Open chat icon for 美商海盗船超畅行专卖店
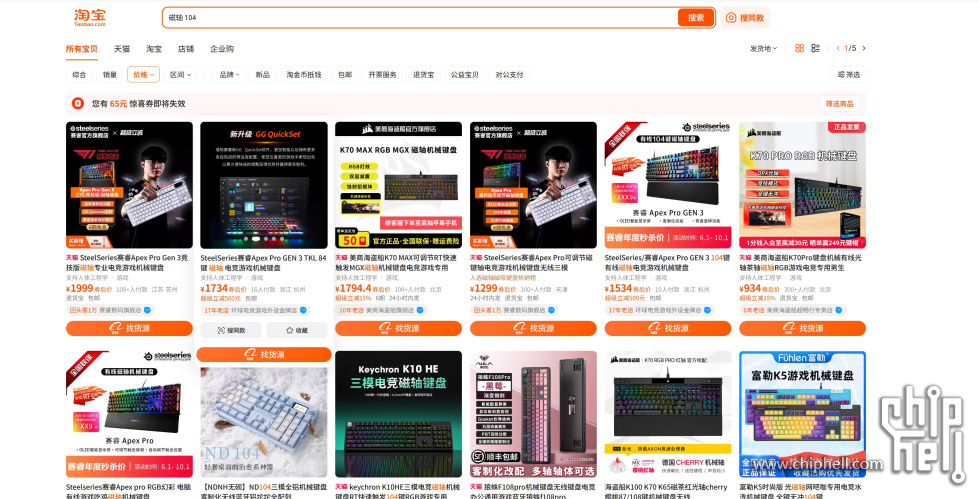The width and height of the screenshot is (979, 499). tap(839, 310)
